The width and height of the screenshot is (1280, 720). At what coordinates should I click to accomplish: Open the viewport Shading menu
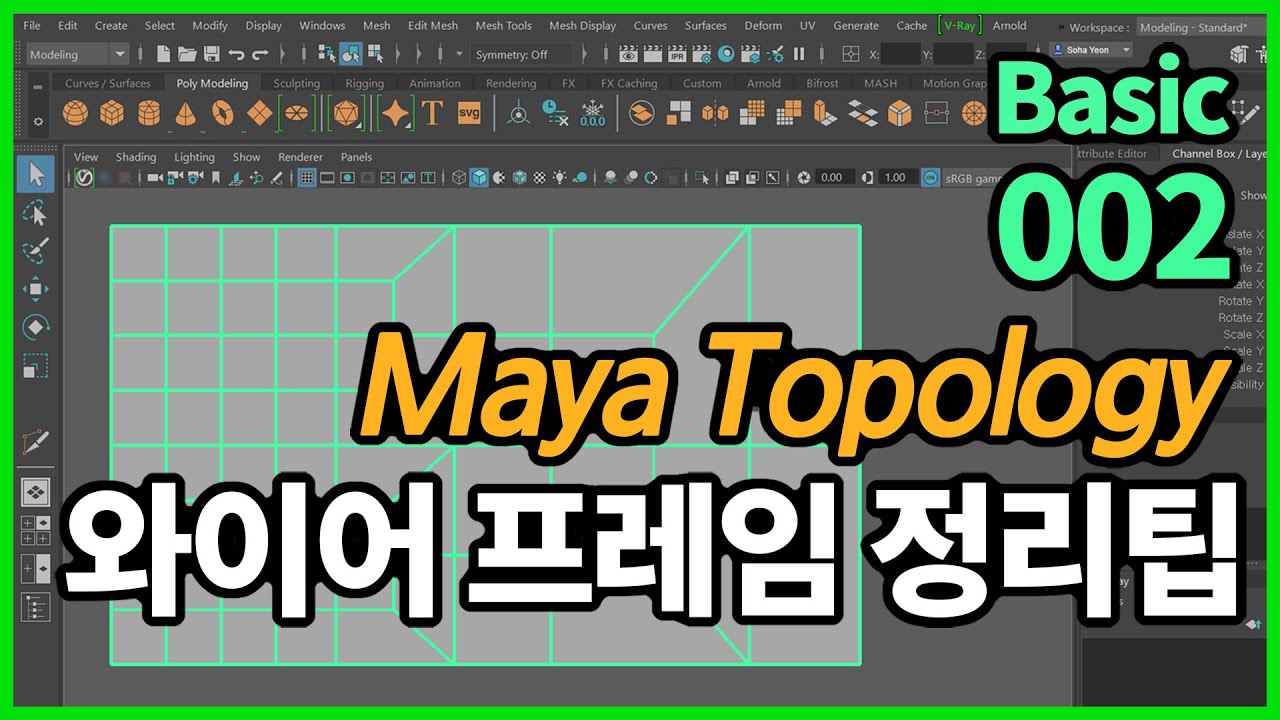[136, 157]
